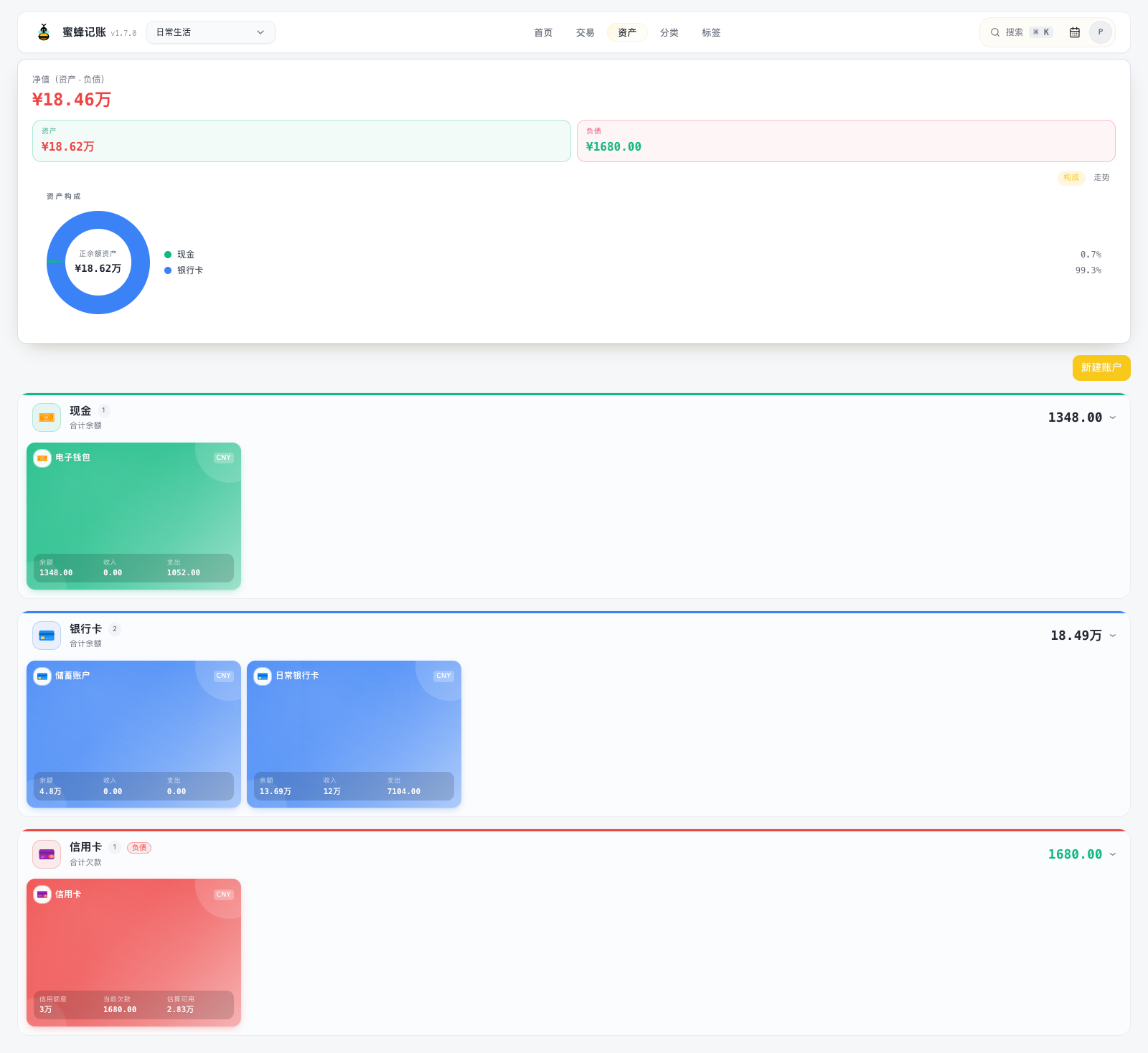The image size is (1148, 1053).
Task: Click the 0.7% share value
Action: coord(1091,255)
